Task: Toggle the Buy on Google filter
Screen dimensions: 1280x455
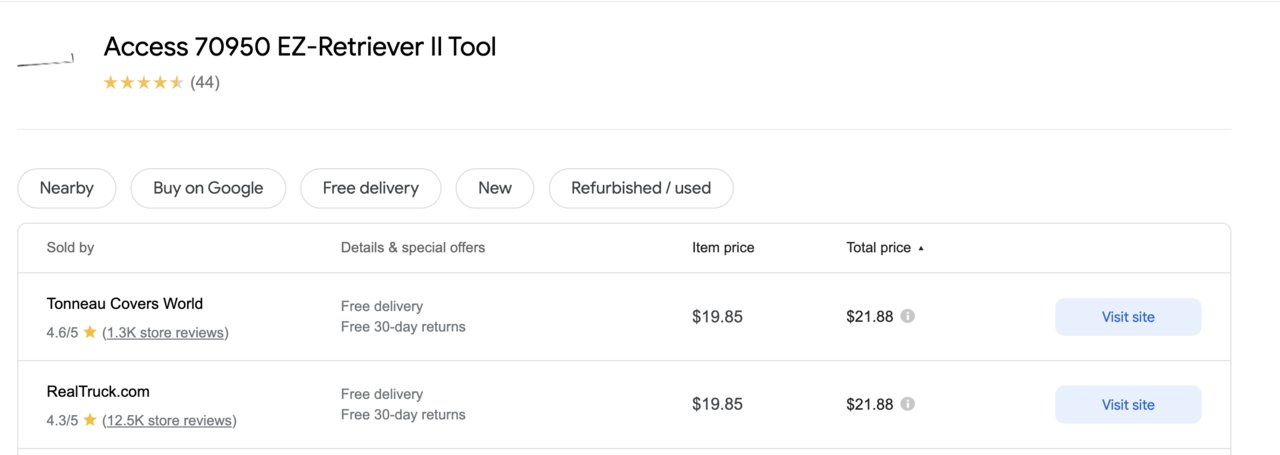Action: pyautogui.click(x=208, y=188)
